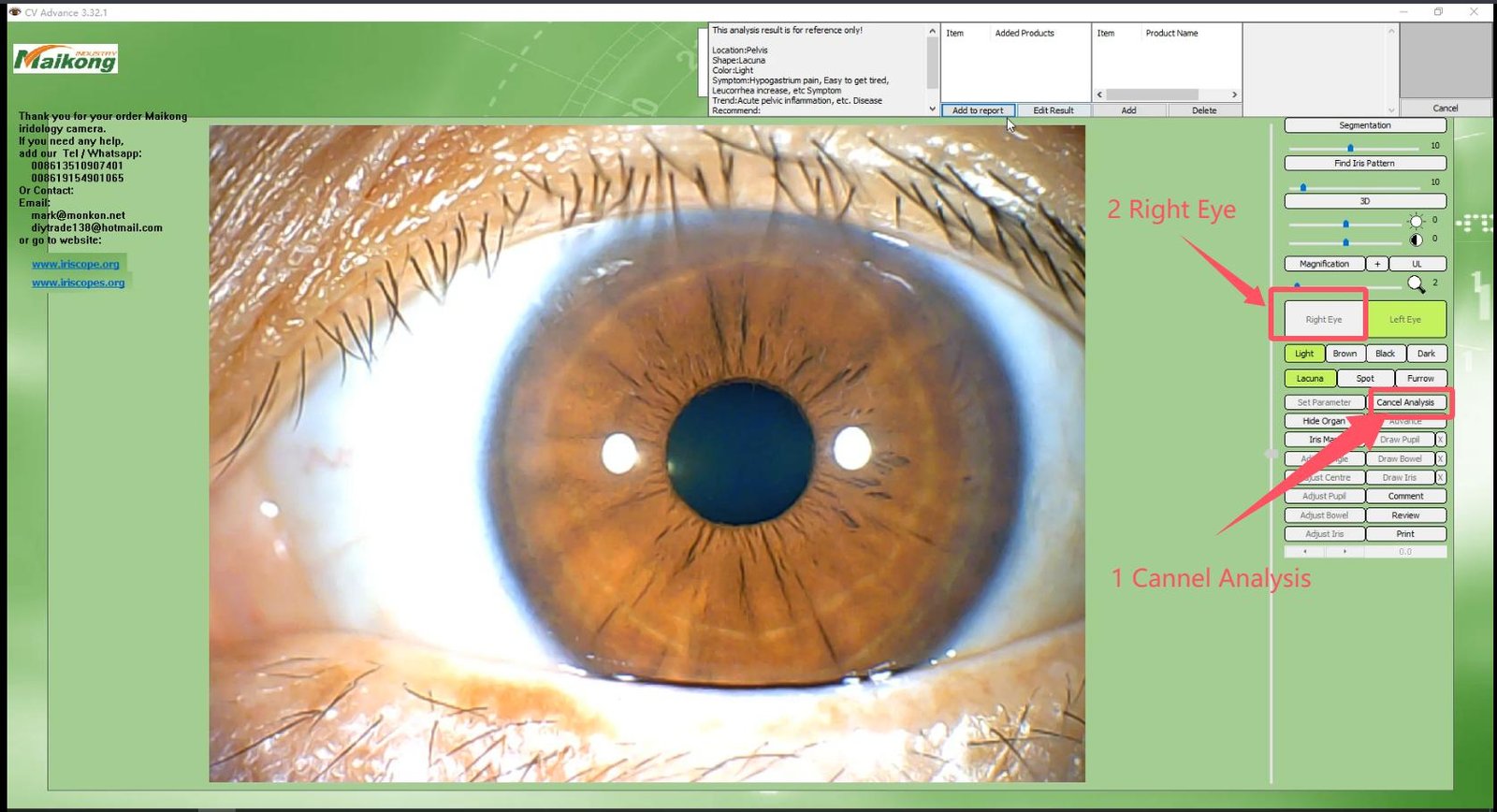Click the X next to Draw Iris
Image resolution: width=1497 pixels, height=812 pixels.
pyautogui.click(x=1441, y=477)
